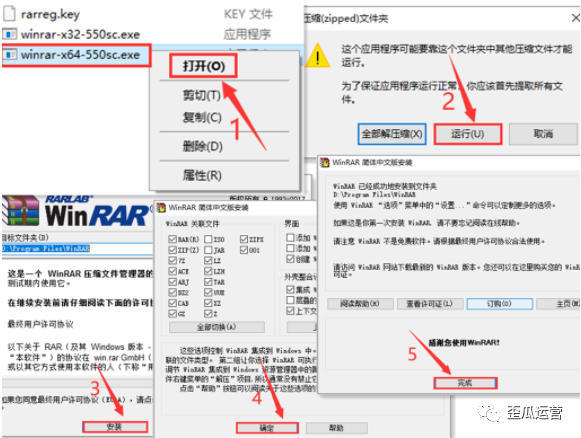Choose 剪切(T) from the context menu
This screenshot has height=438, width=581.
coord(202,96)
